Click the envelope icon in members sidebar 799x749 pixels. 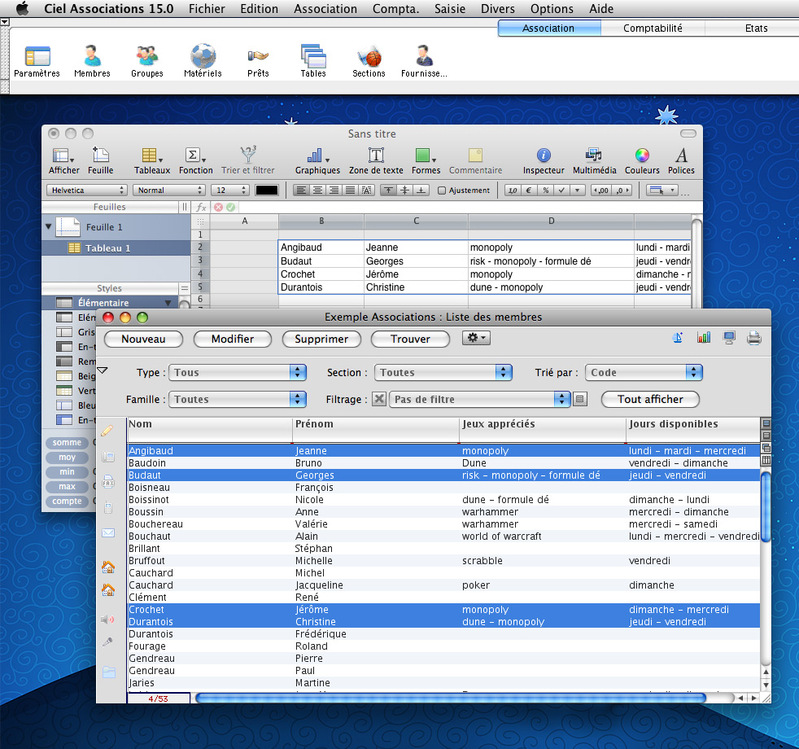(108, 533)
